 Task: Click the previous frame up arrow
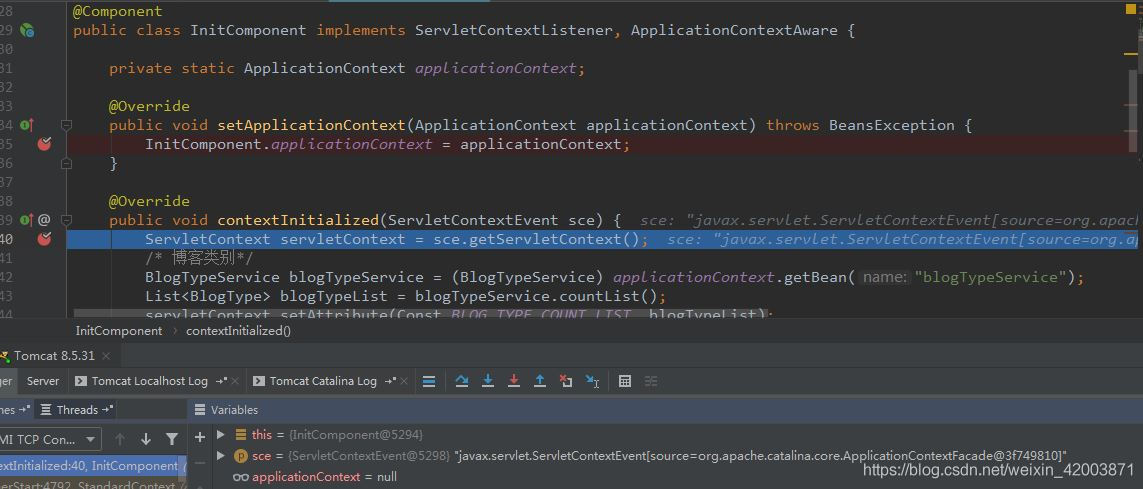(120, 439)
